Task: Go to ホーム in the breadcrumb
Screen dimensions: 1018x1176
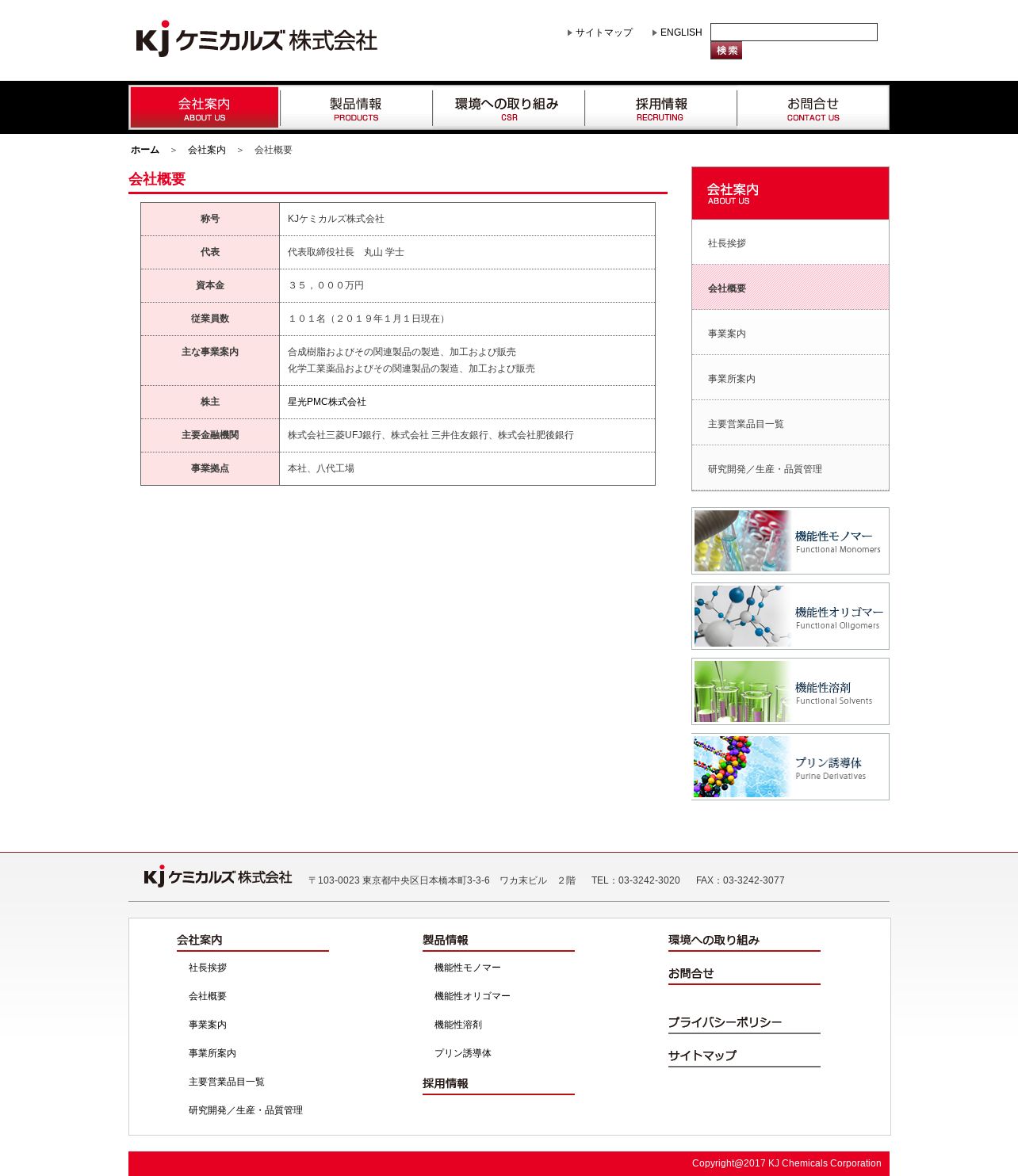Action: [145, 150]
